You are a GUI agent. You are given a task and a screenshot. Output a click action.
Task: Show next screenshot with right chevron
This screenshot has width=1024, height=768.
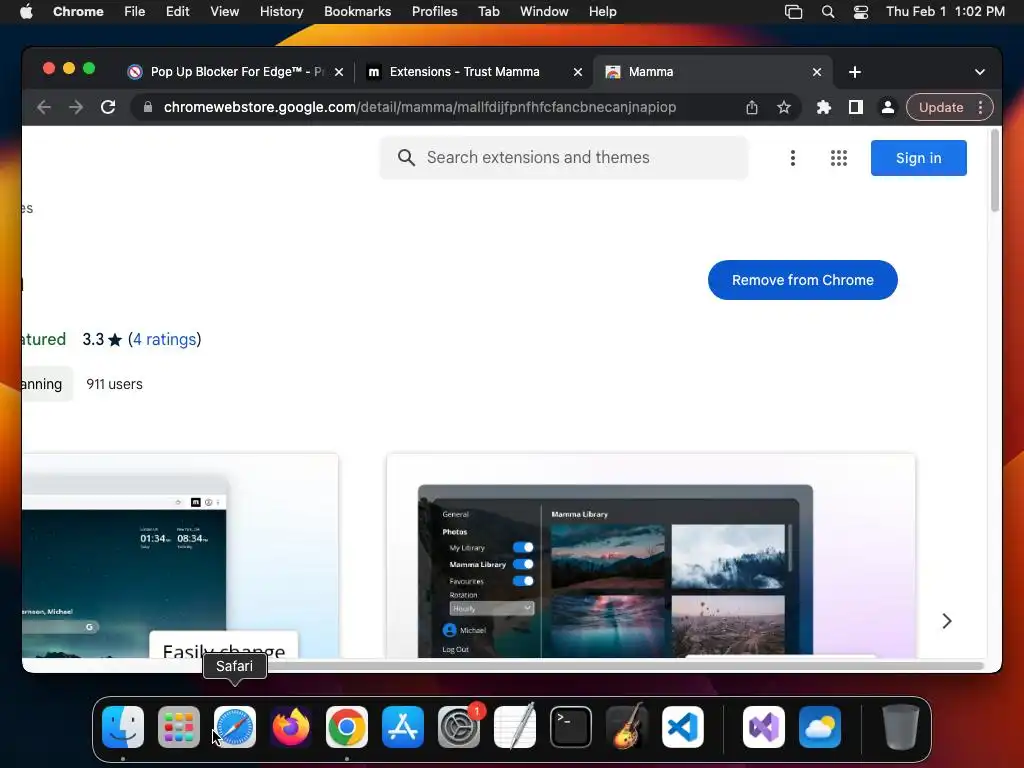click(x=947, y=621)
